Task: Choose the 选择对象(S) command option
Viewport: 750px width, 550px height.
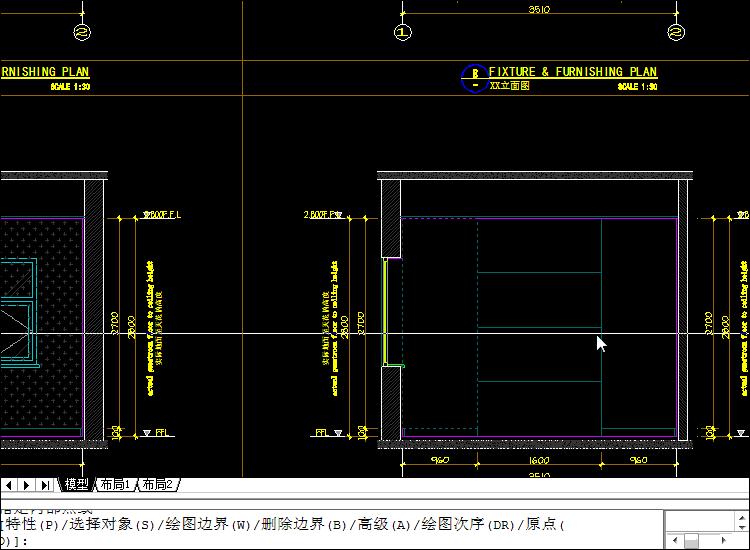Action: 112,524
